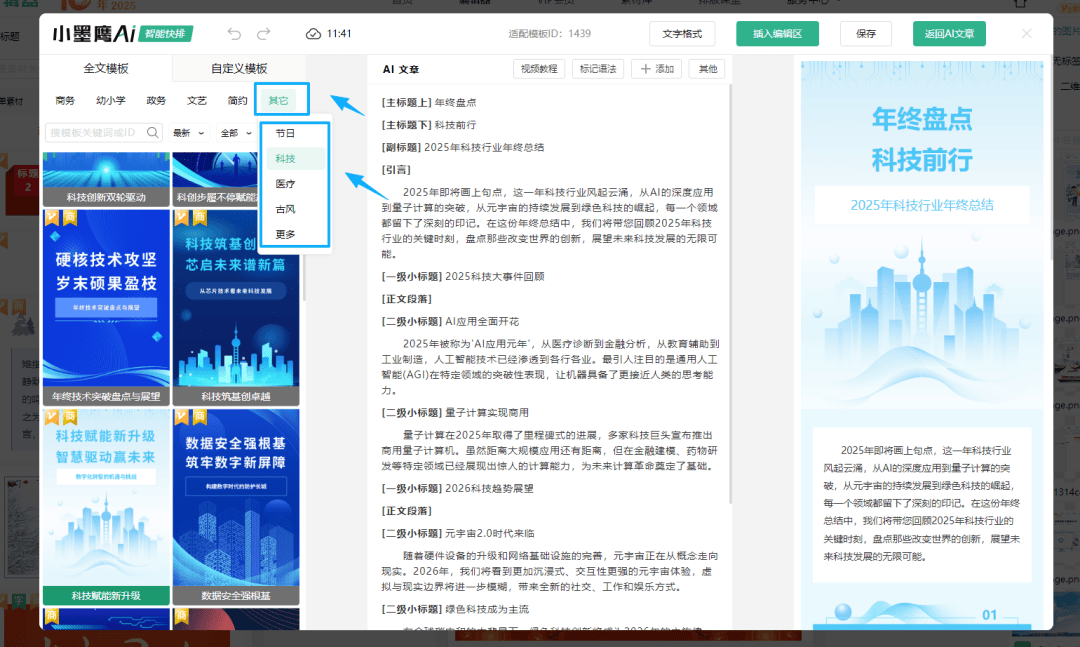Open the 视频教程 button
1080x647 pixels.
click(538, 69)
